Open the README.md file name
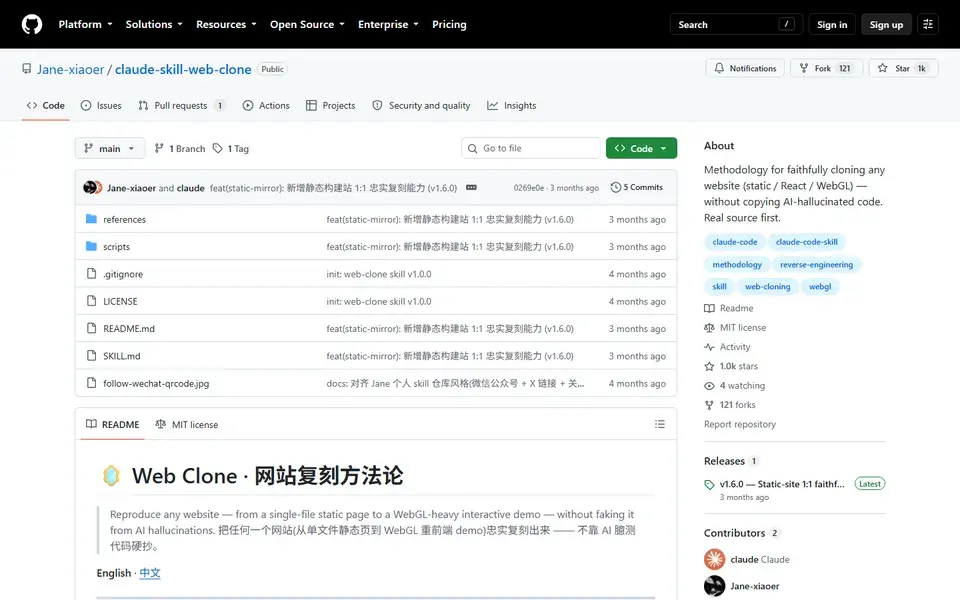Viewport: 960px width, 600px height. click(129, 328)
